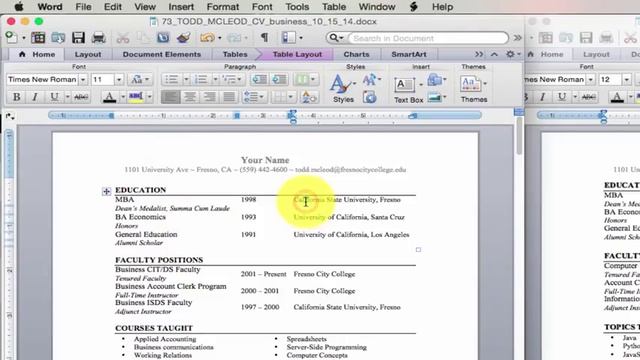This screenshot has height=360, width=640.
Task: Toggle Strikethrough ABC formatting
Action: (81, 97)
